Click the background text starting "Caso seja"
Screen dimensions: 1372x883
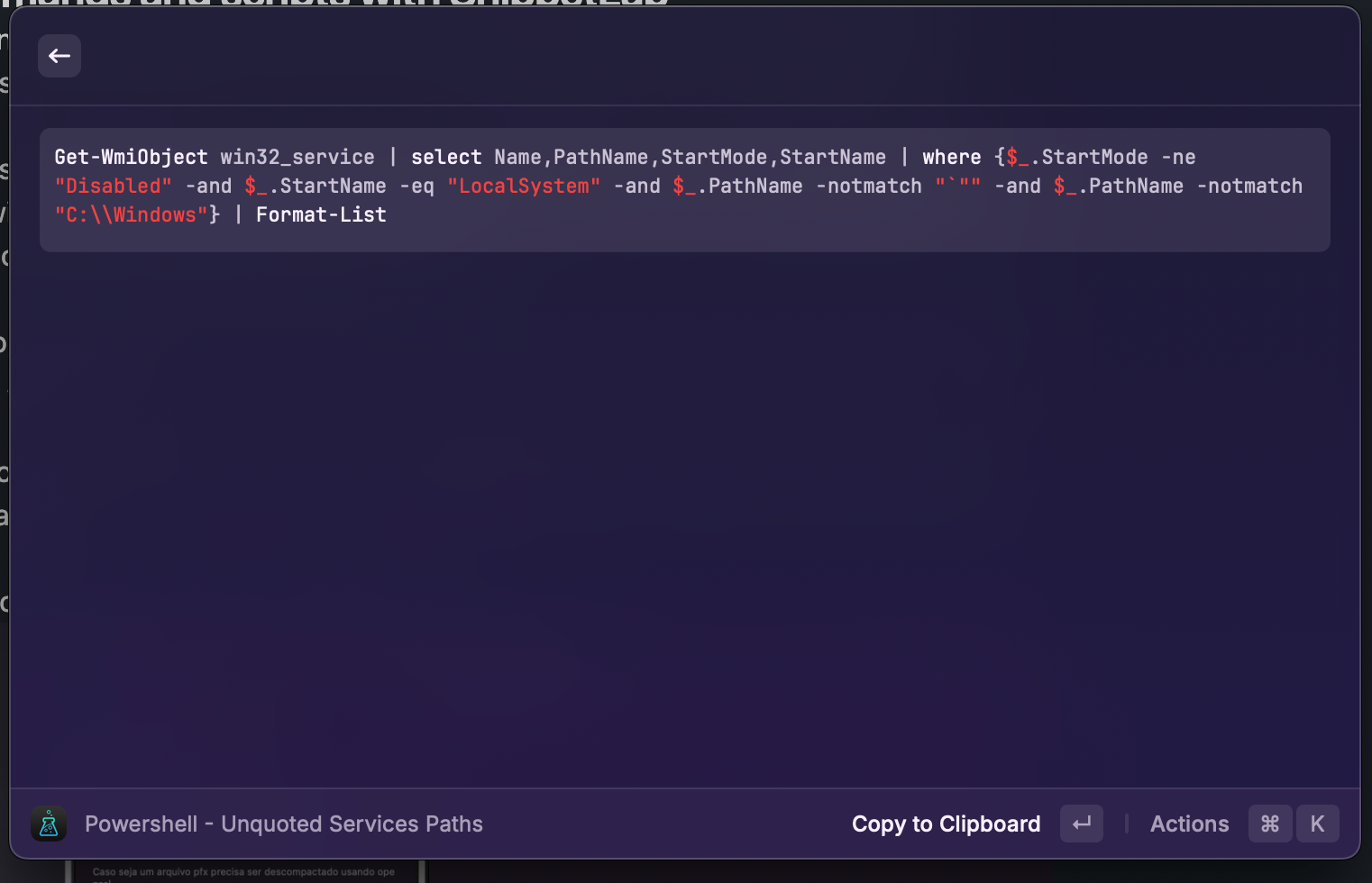(x=243, y=871)
